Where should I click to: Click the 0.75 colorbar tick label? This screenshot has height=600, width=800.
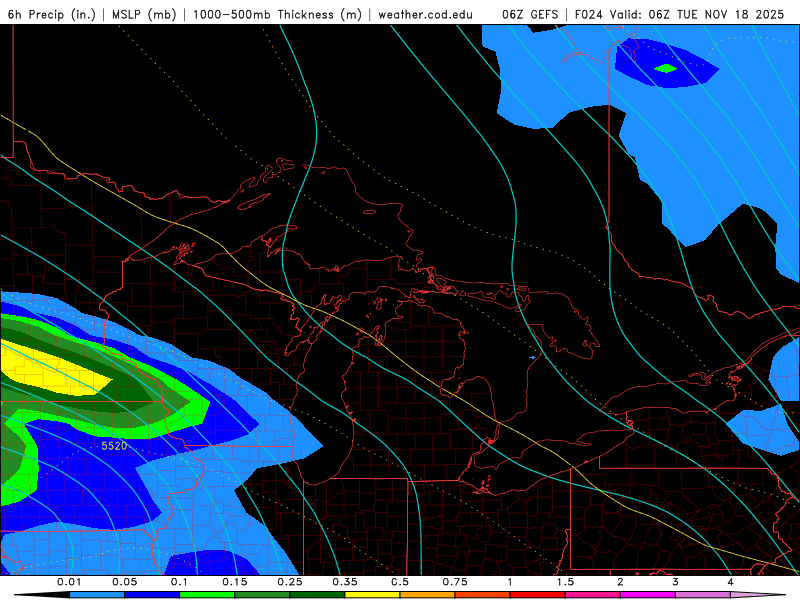[x=455, y=582]
